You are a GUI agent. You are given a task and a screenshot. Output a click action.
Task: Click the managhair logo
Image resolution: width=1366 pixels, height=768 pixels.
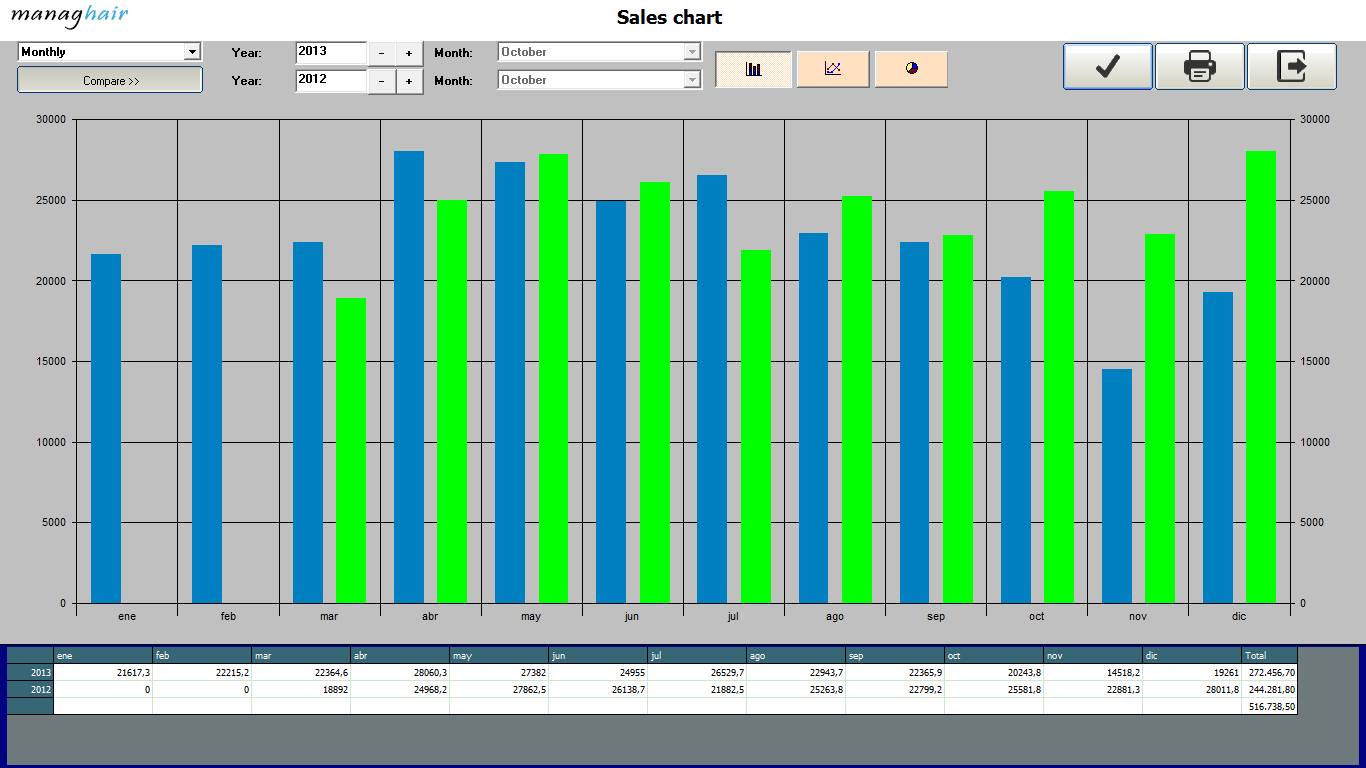(69, 16)
